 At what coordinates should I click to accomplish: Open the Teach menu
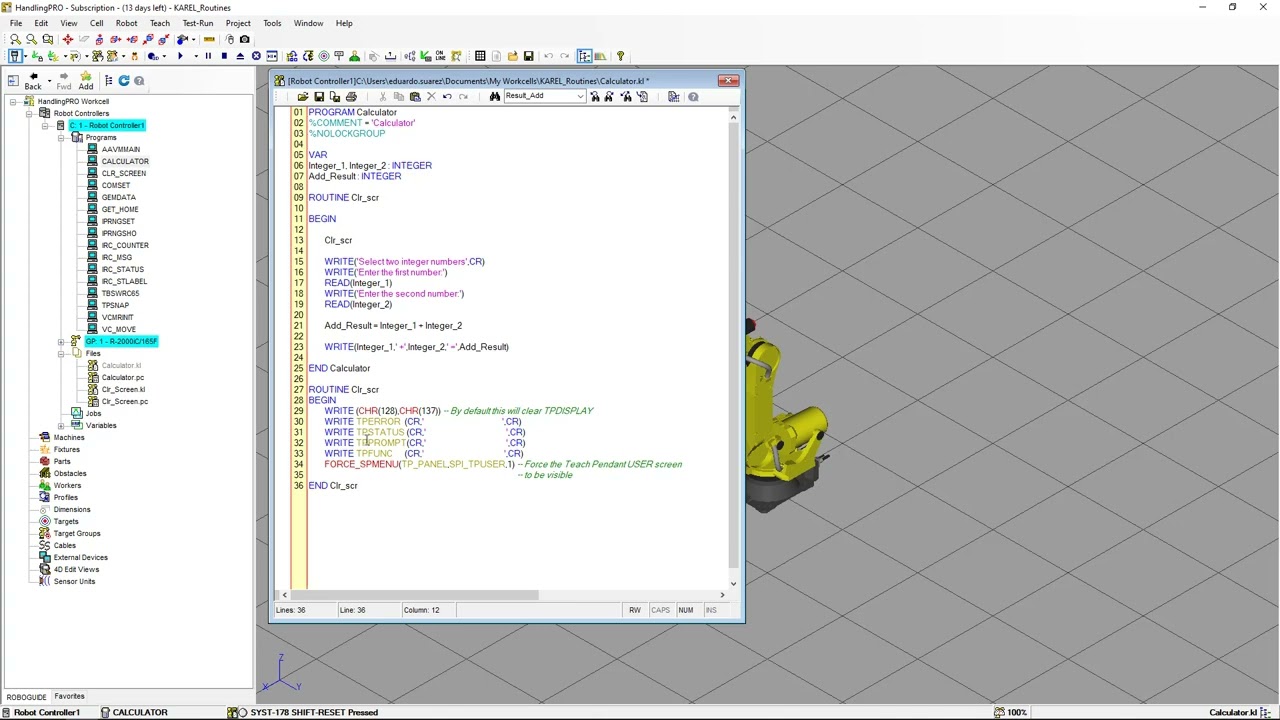[160, 23]
